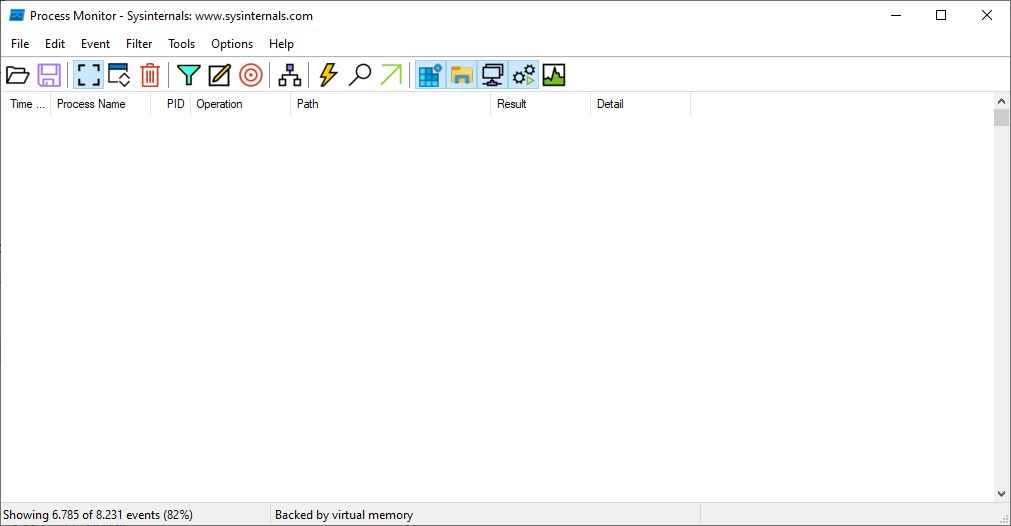
Task: Open the Filter menu
Action: [139, 44]
